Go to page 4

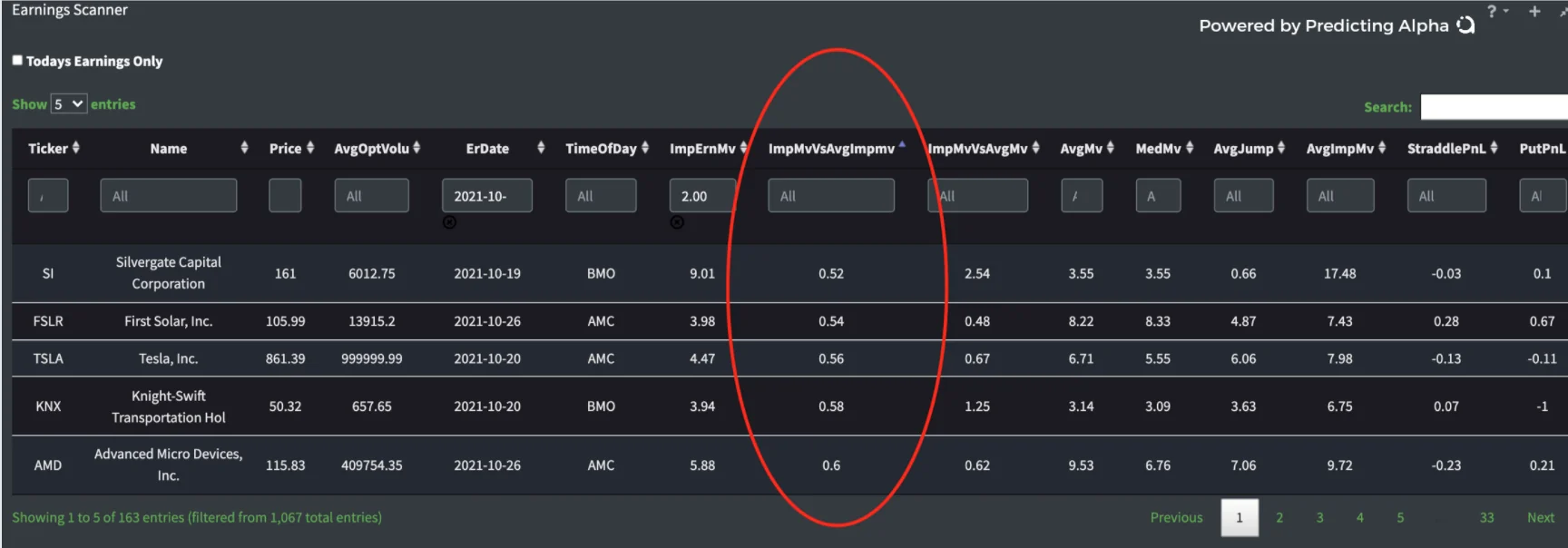(x=1359, y=517)
